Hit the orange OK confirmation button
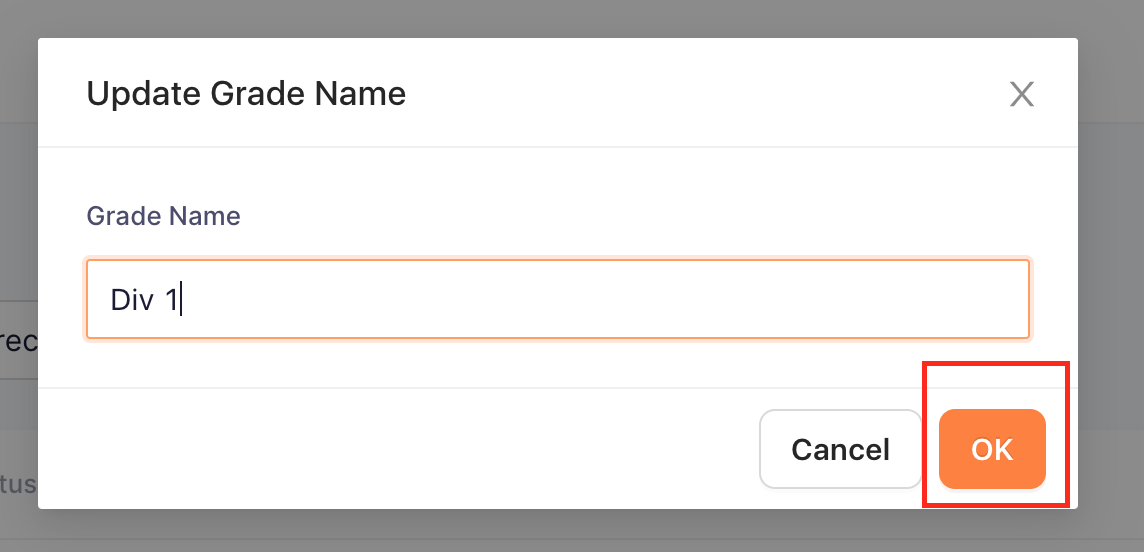Image resolution: width=1144 pixels, height=552 pixels. click(x=992, y=449)
